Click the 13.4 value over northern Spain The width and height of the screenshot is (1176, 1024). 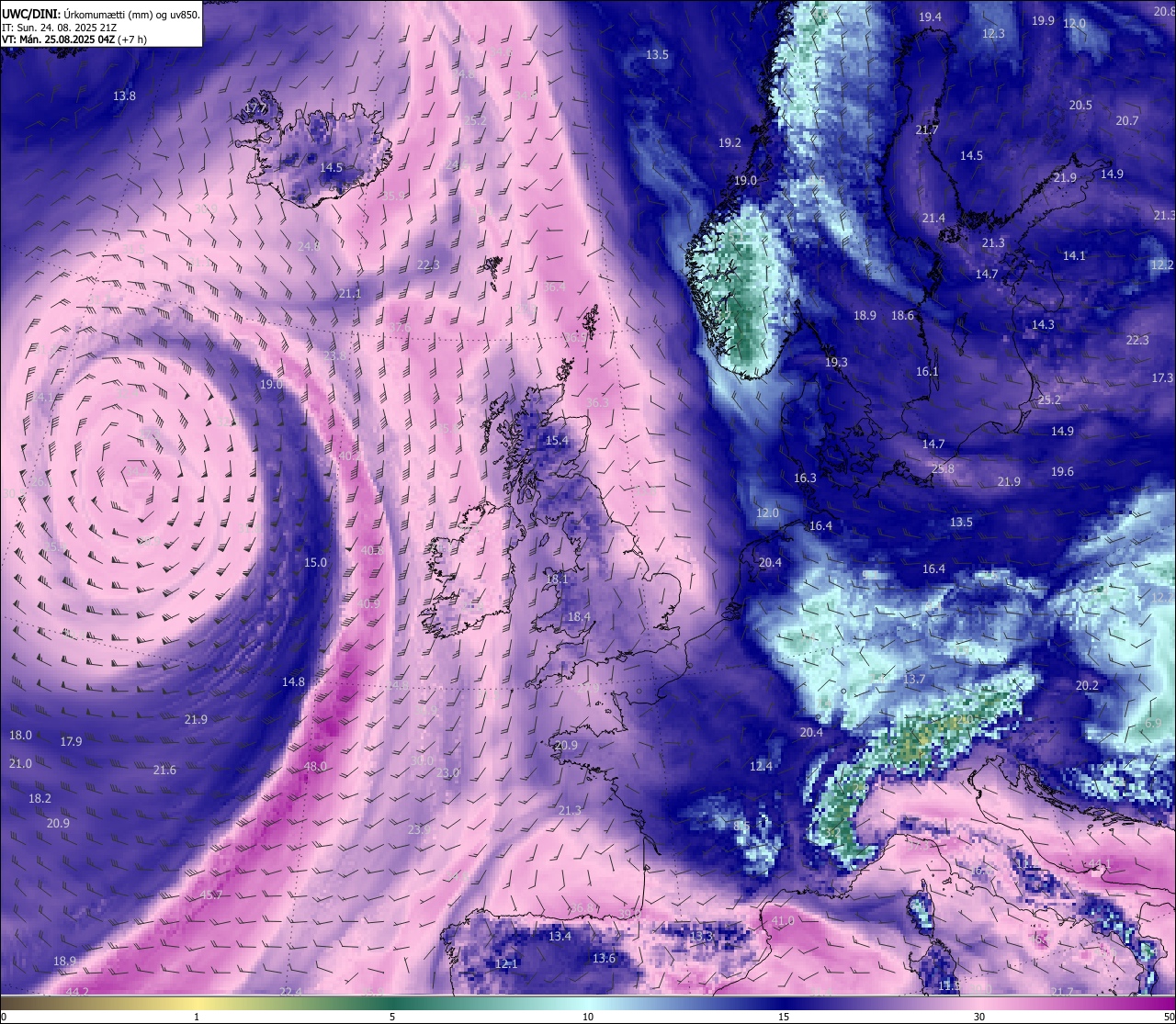(560, 936)
